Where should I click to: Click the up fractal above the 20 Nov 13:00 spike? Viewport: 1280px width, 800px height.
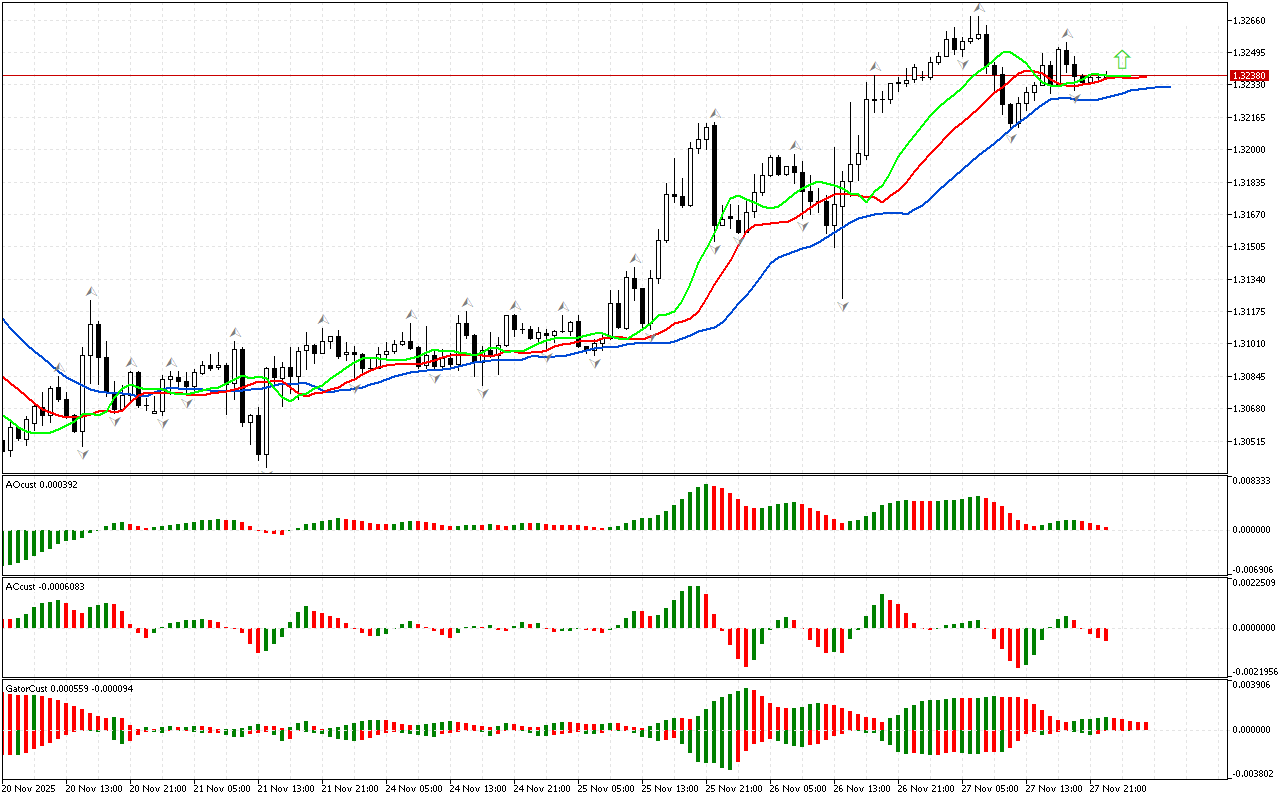91,291
